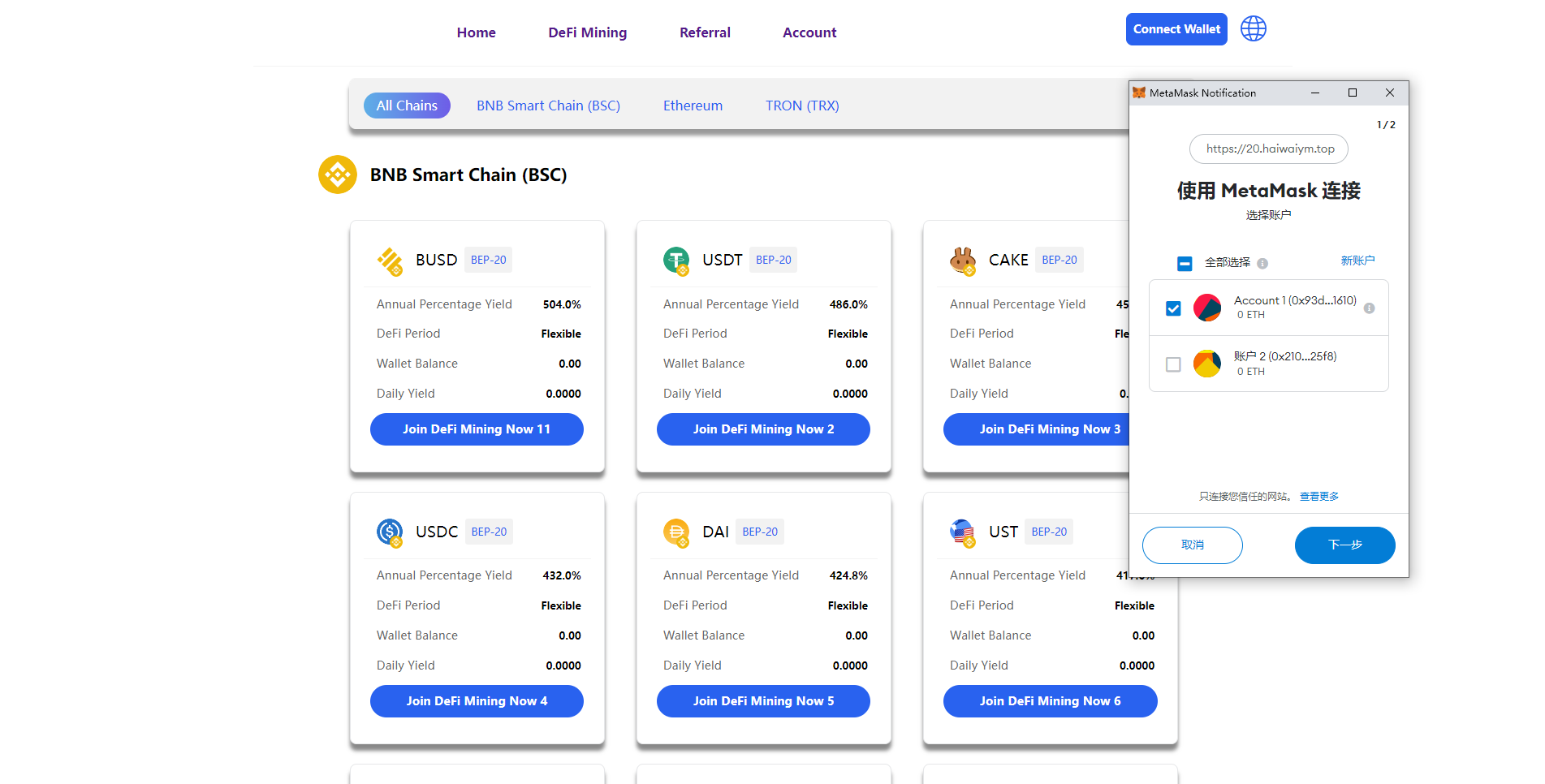Click Account 1 avatar in MetaMask
The height and width of the screenshot is (784, 1545).
pos(1207,308)
